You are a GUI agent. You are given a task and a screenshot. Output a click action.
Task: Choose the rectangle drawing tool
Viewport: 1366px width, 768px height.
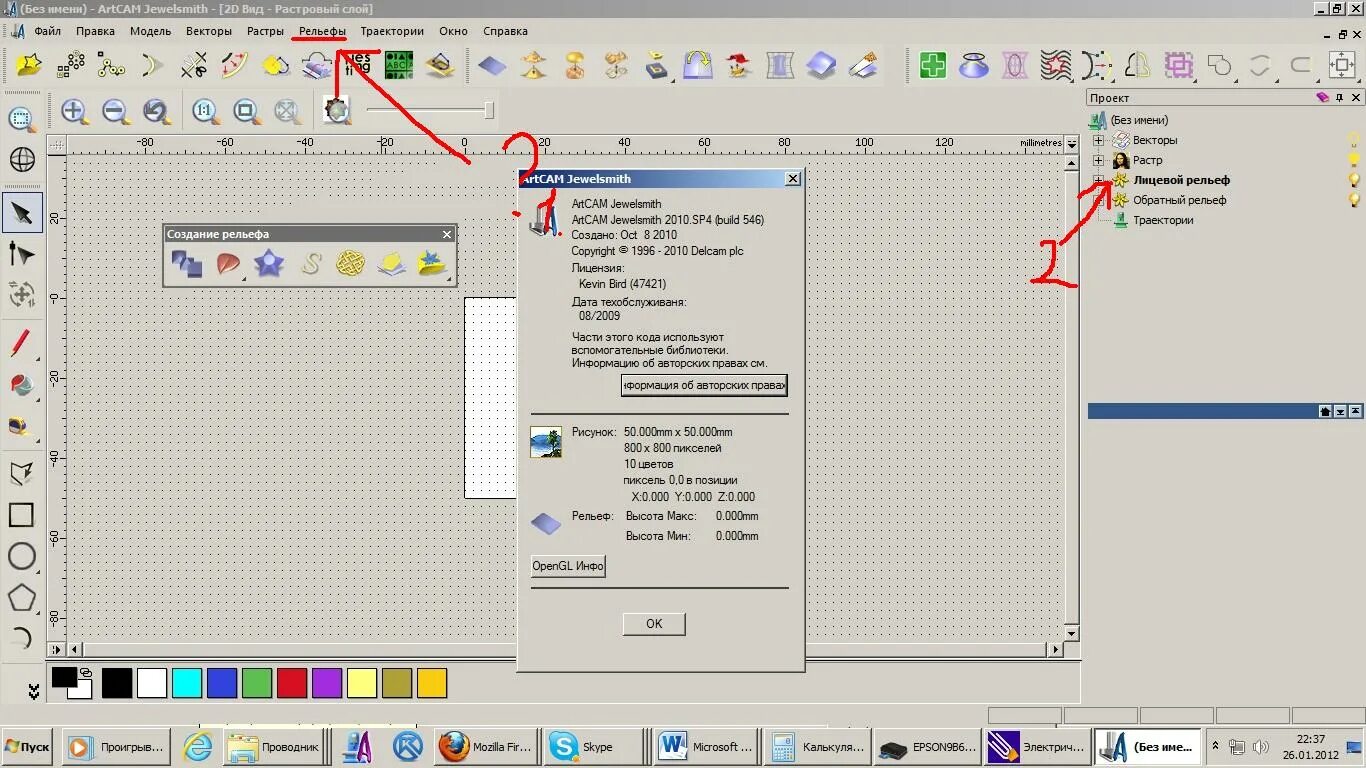22,515
